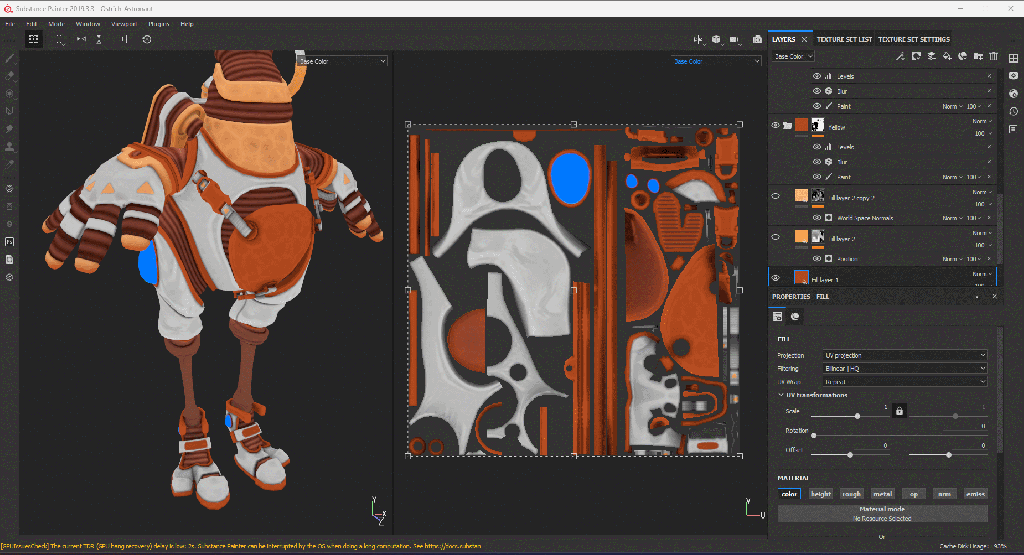Hide the topmost Levels effect

coord(817,76)
